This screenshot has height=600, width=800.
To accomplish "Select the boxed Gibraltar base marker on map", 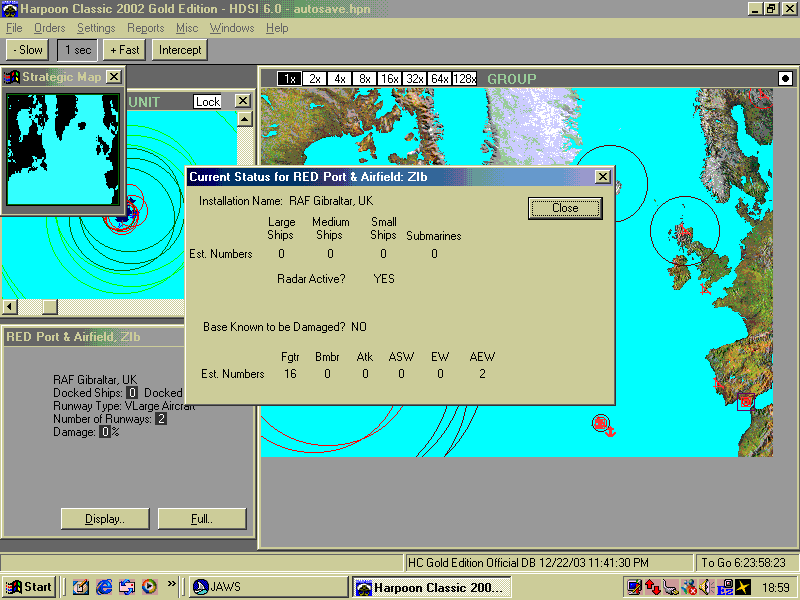I will (746, 402).
